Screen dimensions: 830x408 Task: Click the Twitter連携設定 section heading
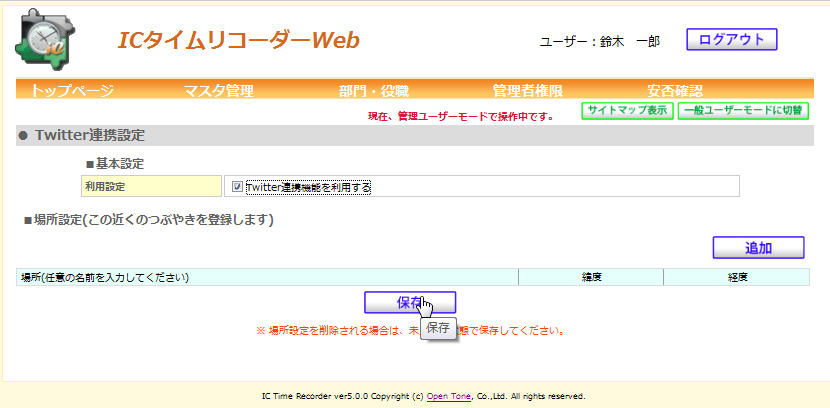tap(91, 135)
